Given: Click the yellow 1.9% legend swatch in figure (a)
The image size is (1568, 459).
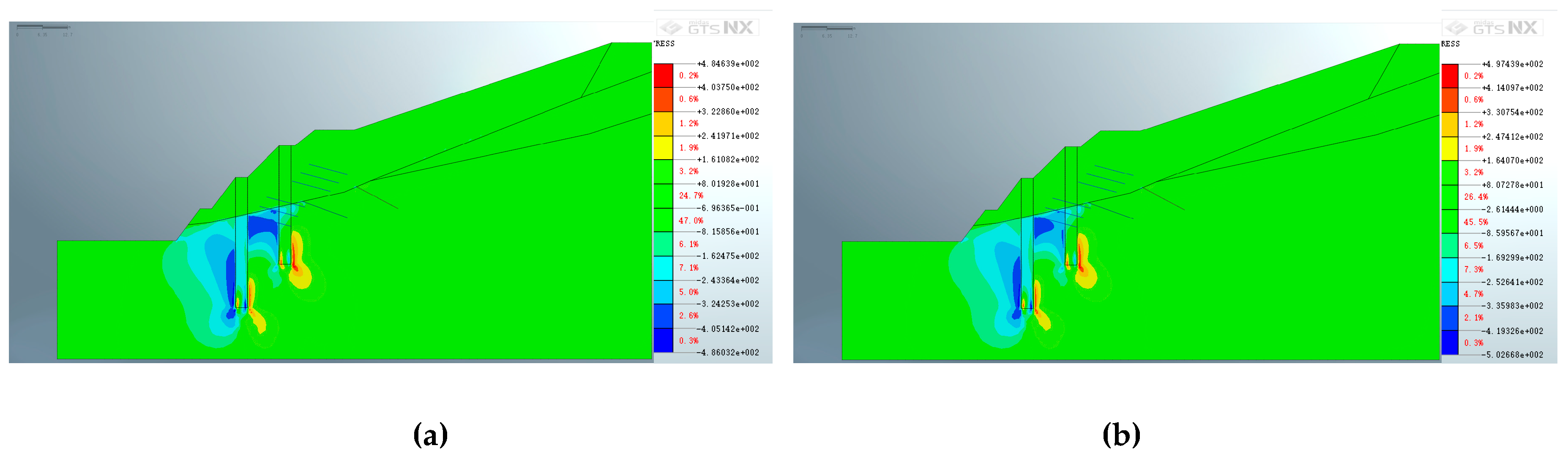Looking at the screenshot, I should [x=663, y=148].
